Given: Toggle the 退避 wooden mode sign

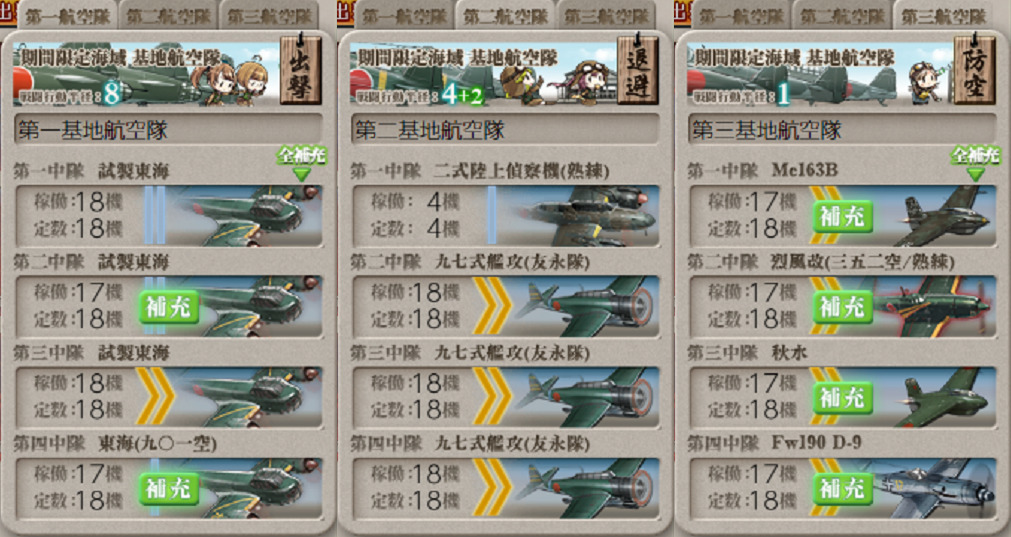Looking at the screenshot, I should (638, 70).
